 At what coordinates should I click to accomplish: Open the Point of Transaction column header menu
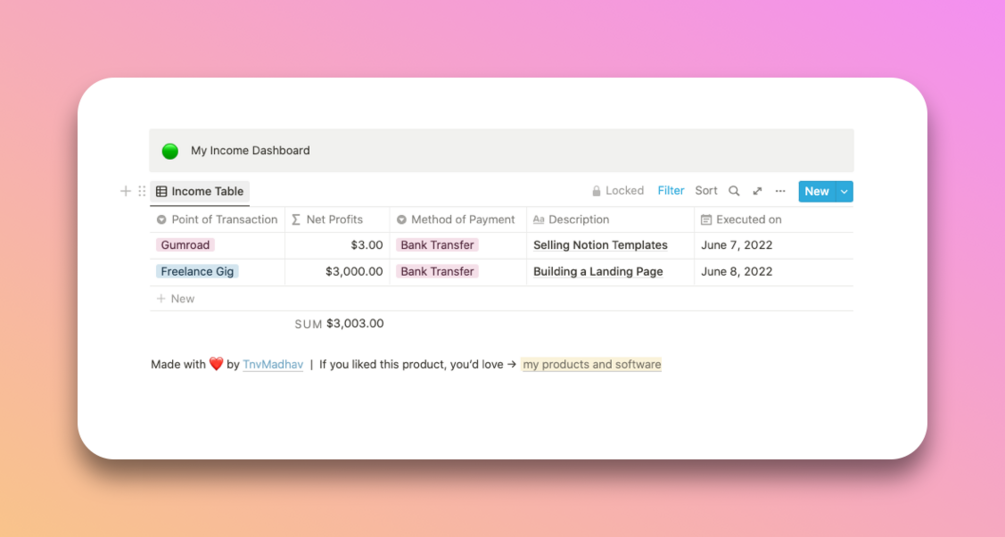tap(217, 219)
